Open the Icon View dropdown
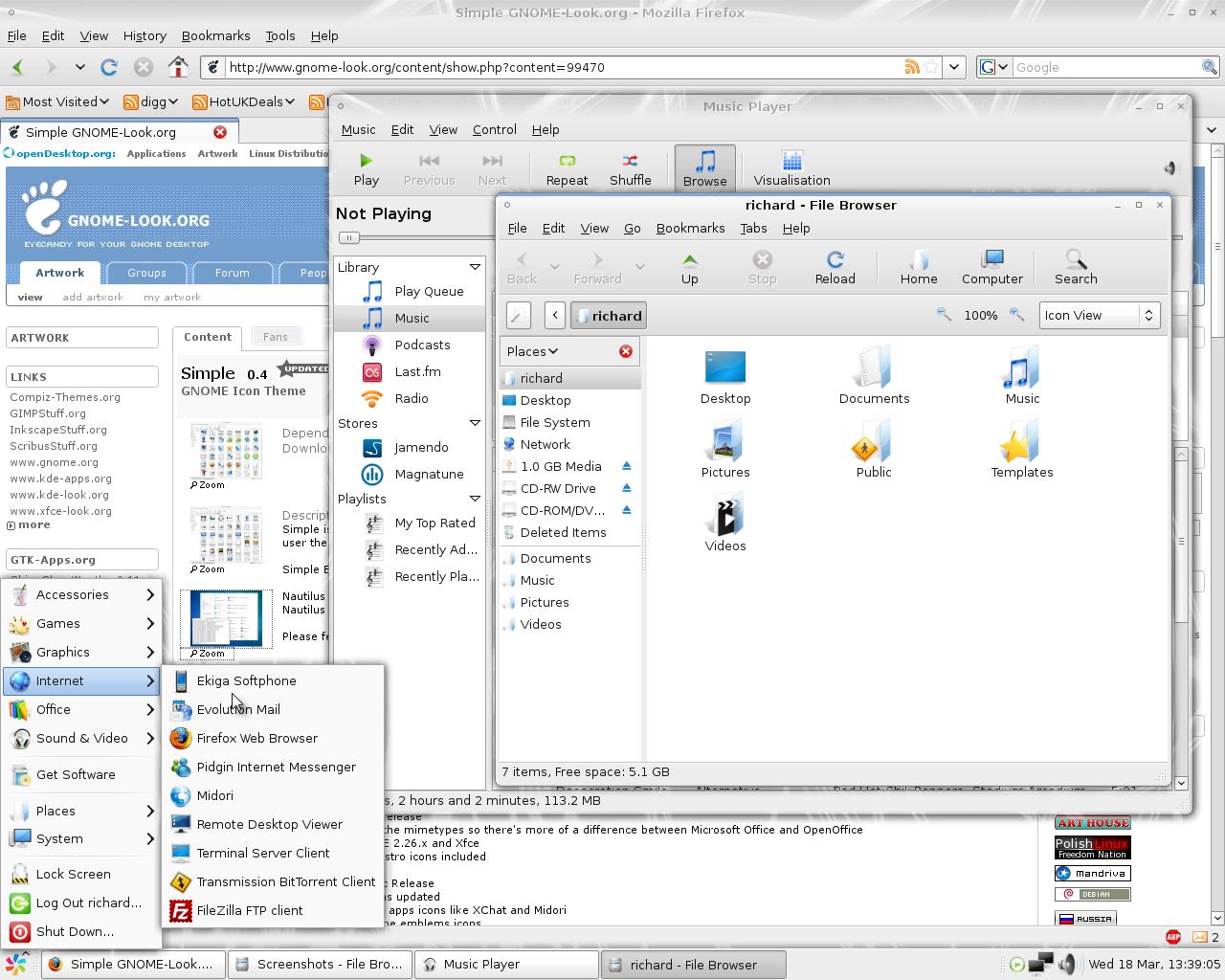This screenshot has width=1225, height=980. coord(1099,315)
